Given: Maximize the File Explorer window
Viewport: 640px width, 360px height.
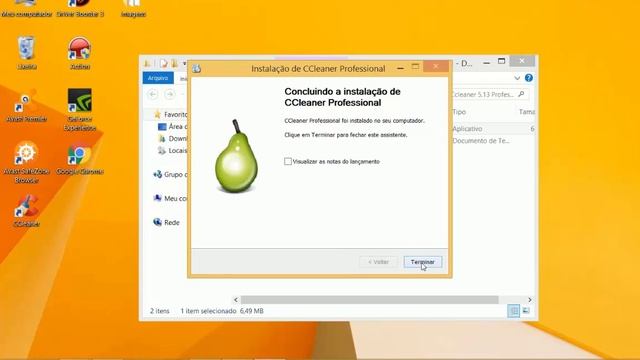Looking at the screenshot, I should click(x=502, y=62).
